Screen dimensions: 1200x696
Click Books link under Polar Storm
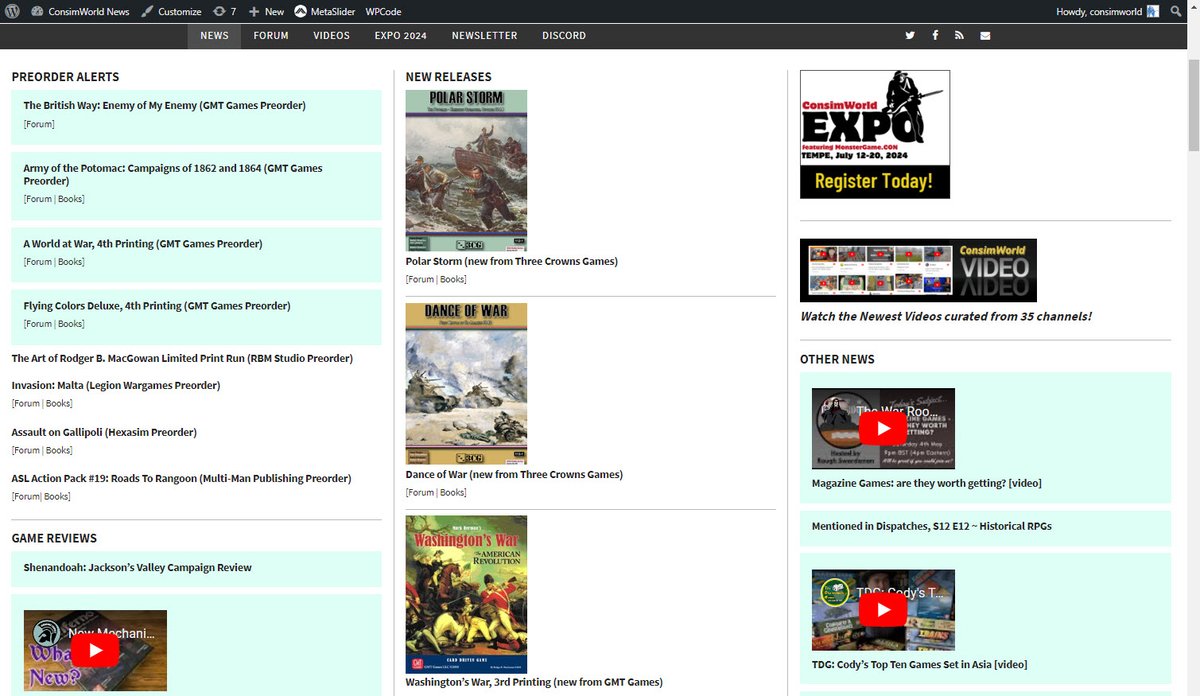[452, 280]
